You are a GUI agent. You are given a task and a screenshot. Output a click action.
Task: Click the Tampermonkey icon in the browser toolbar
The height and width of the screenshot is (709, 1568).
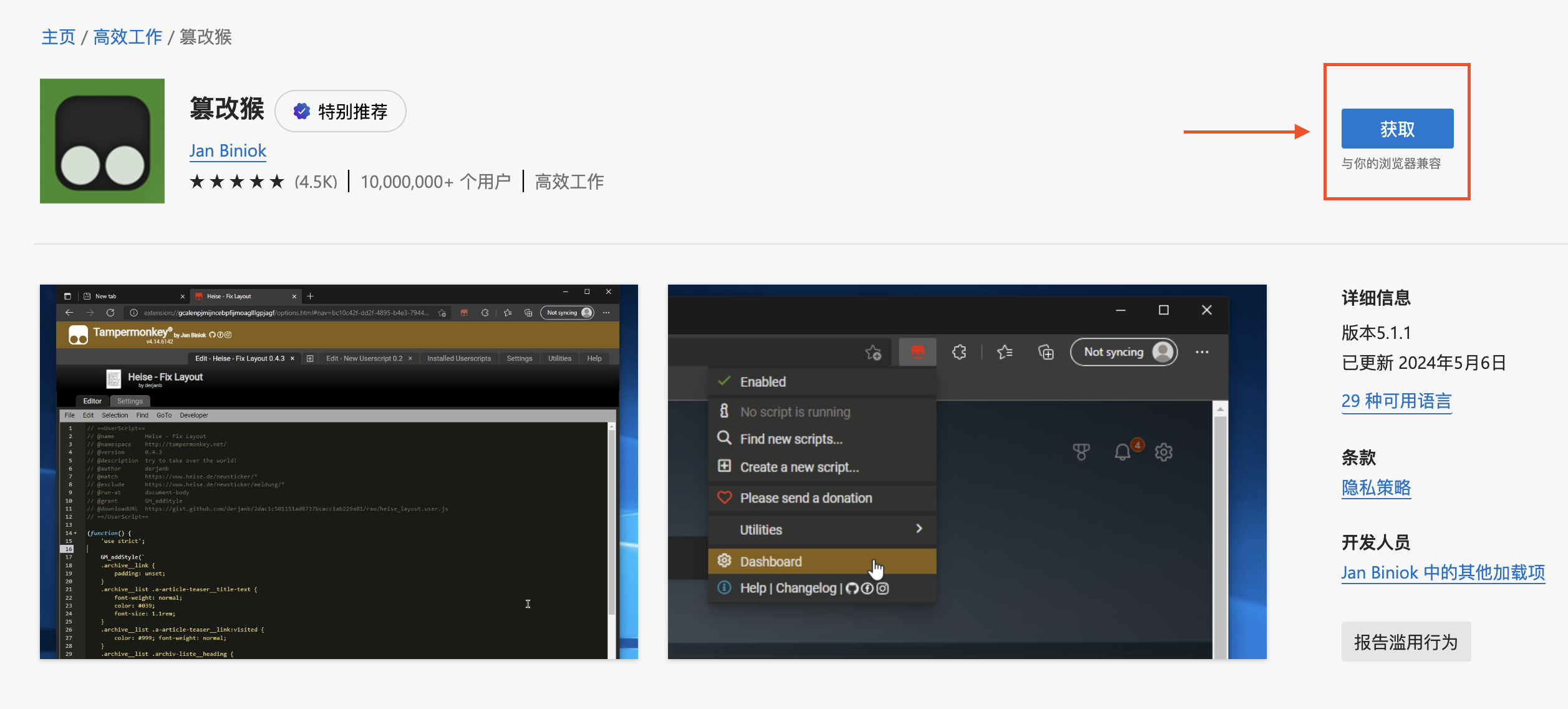[917, 351]
